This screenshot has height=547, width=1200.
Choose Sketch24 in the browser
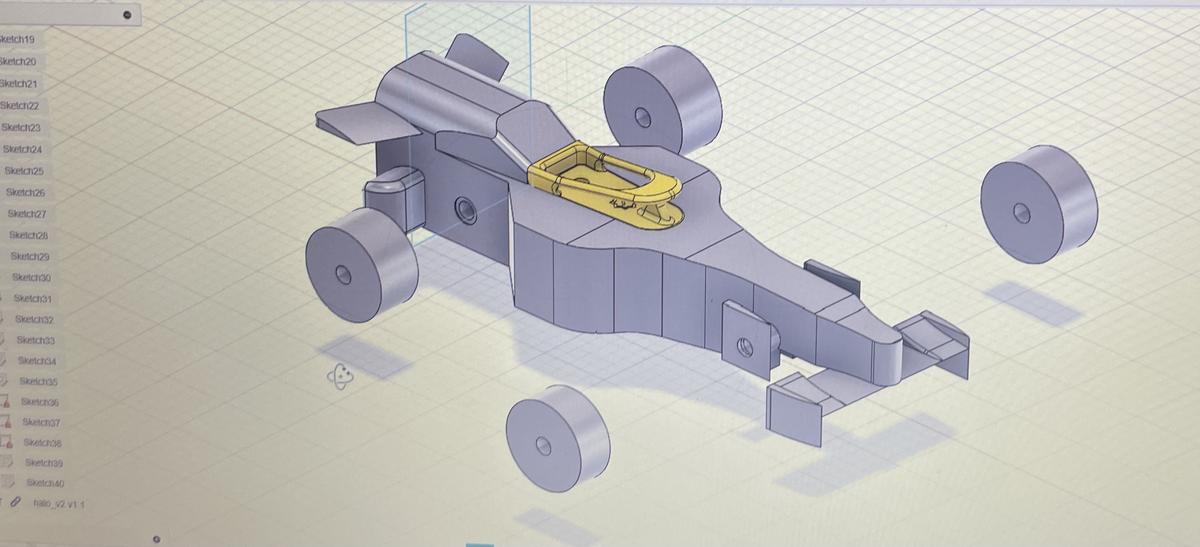point(23,149)
